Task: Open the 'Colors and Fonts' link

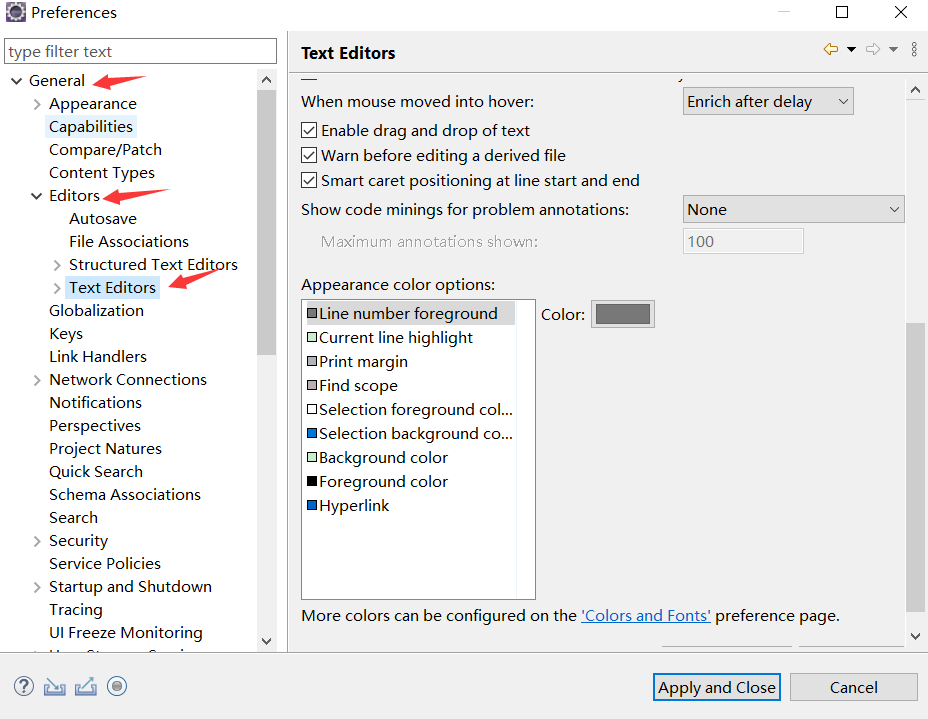Action: point(646,616)
